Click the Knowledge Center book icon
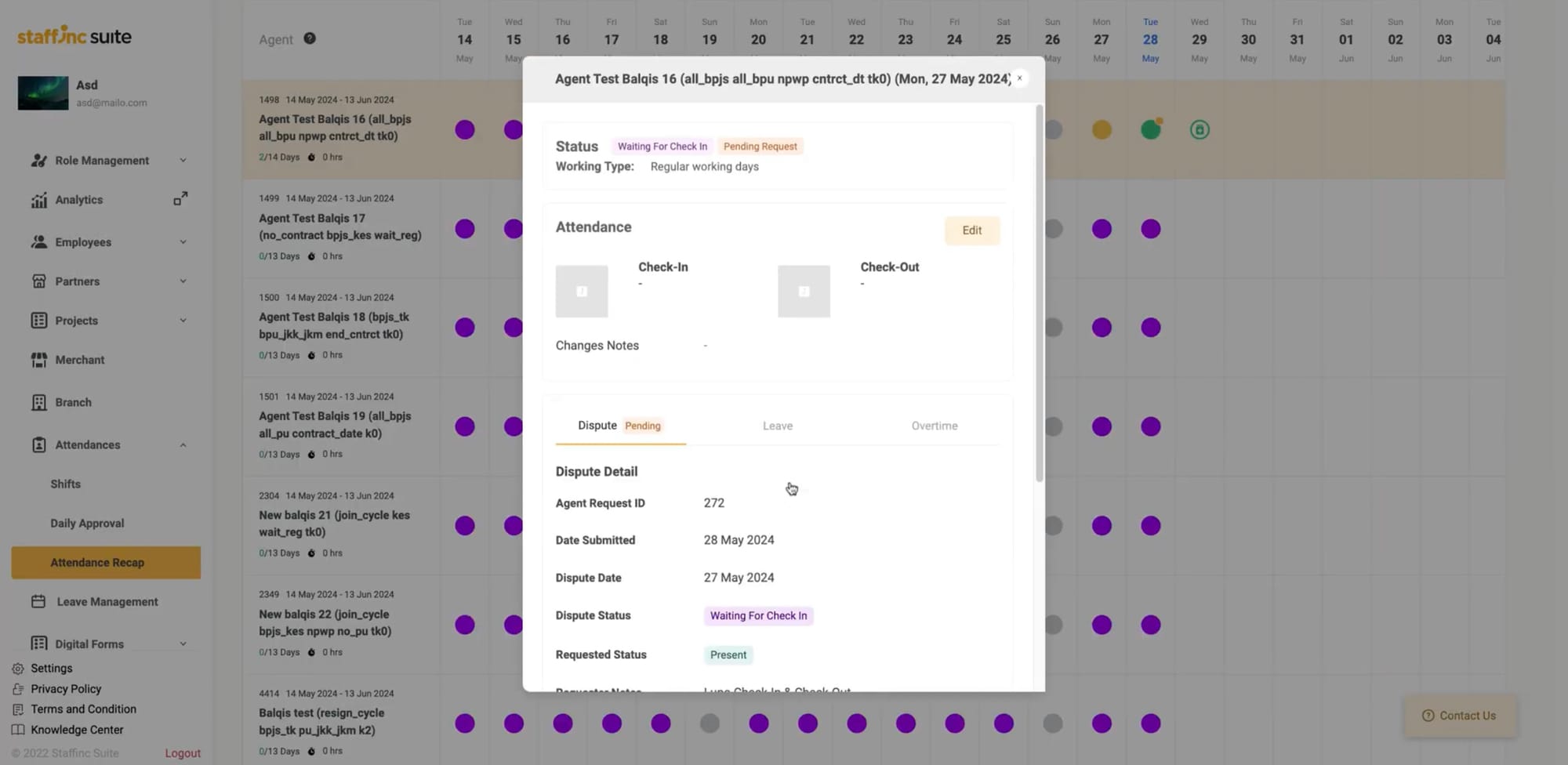This screenshot has width=1568, height=765. (x=18, y=730)
